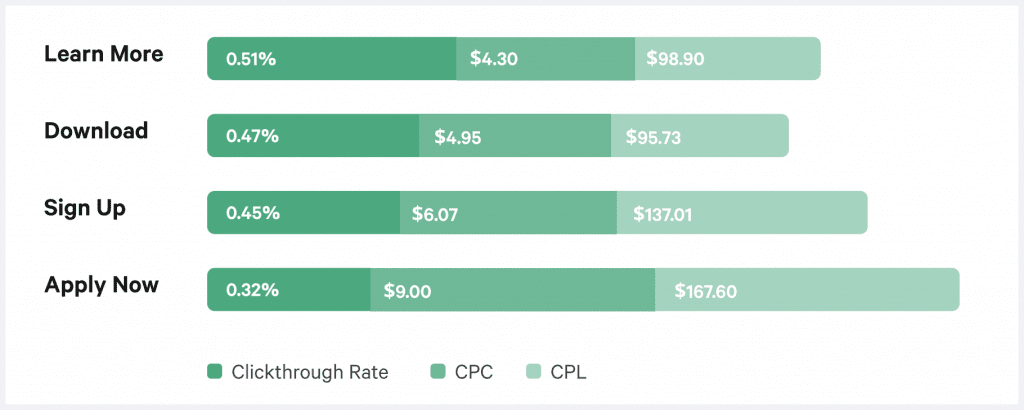
Task: Click the CPC legend color swatch
Action: pyautogui.click(x=437, y=373)
